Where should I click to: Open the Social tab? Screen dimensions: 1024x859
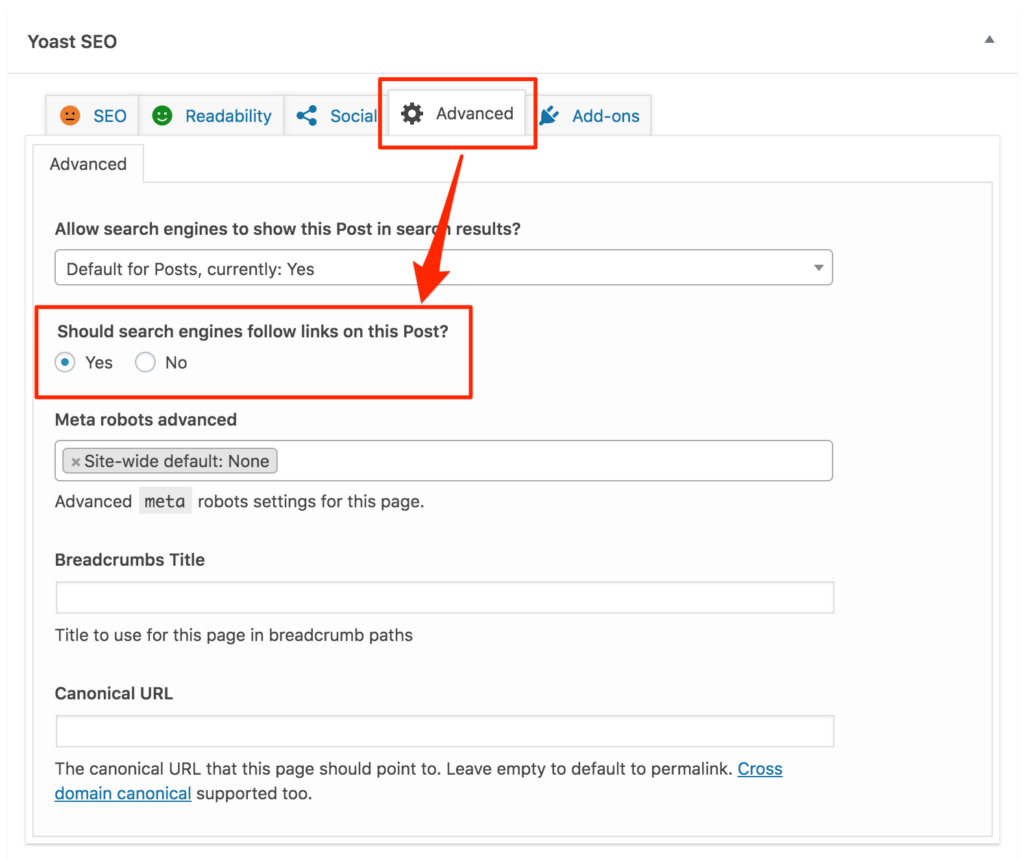[336, 116]
